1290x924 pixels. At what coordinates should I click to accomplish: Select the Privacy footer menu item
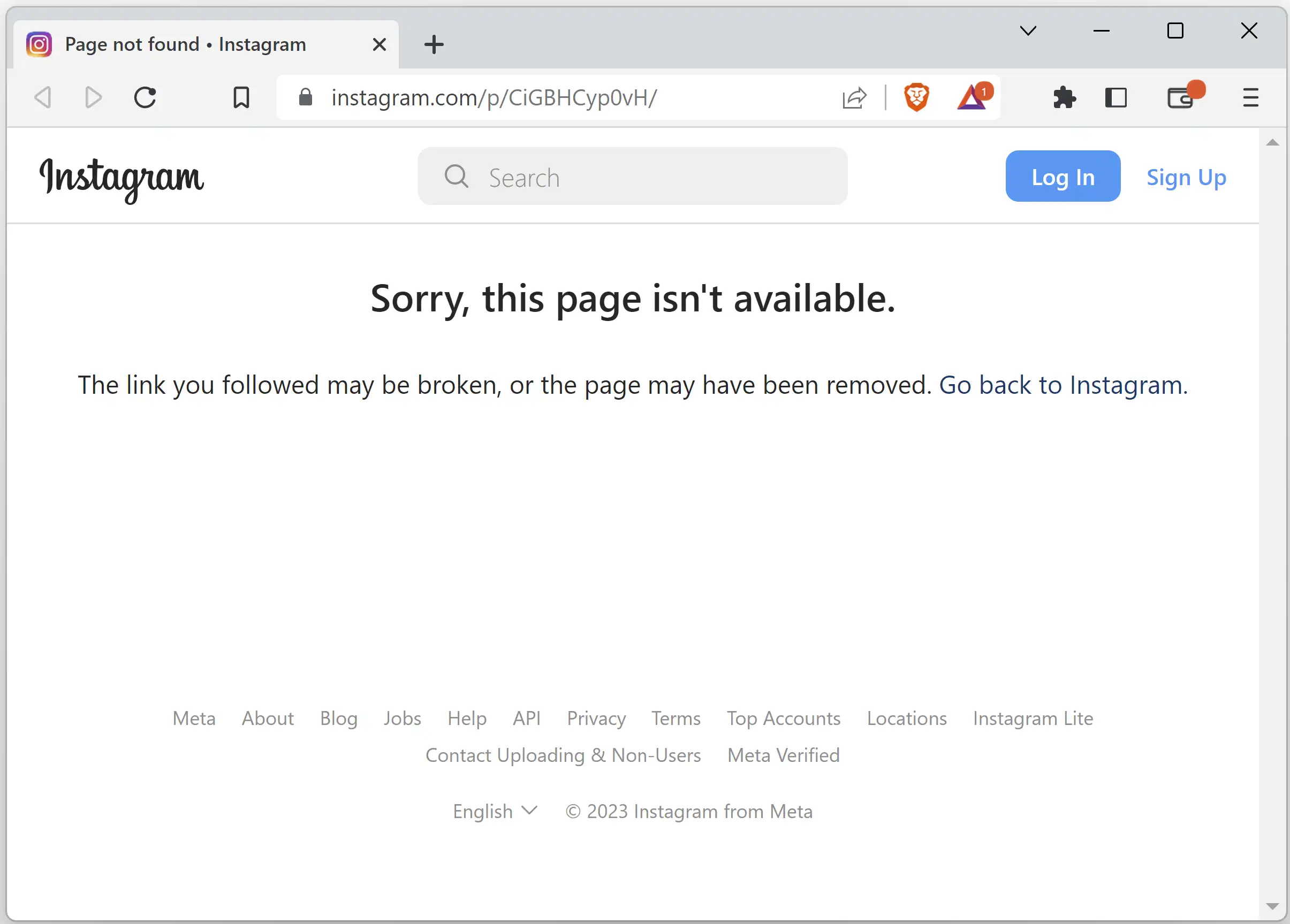click(596, 718)
